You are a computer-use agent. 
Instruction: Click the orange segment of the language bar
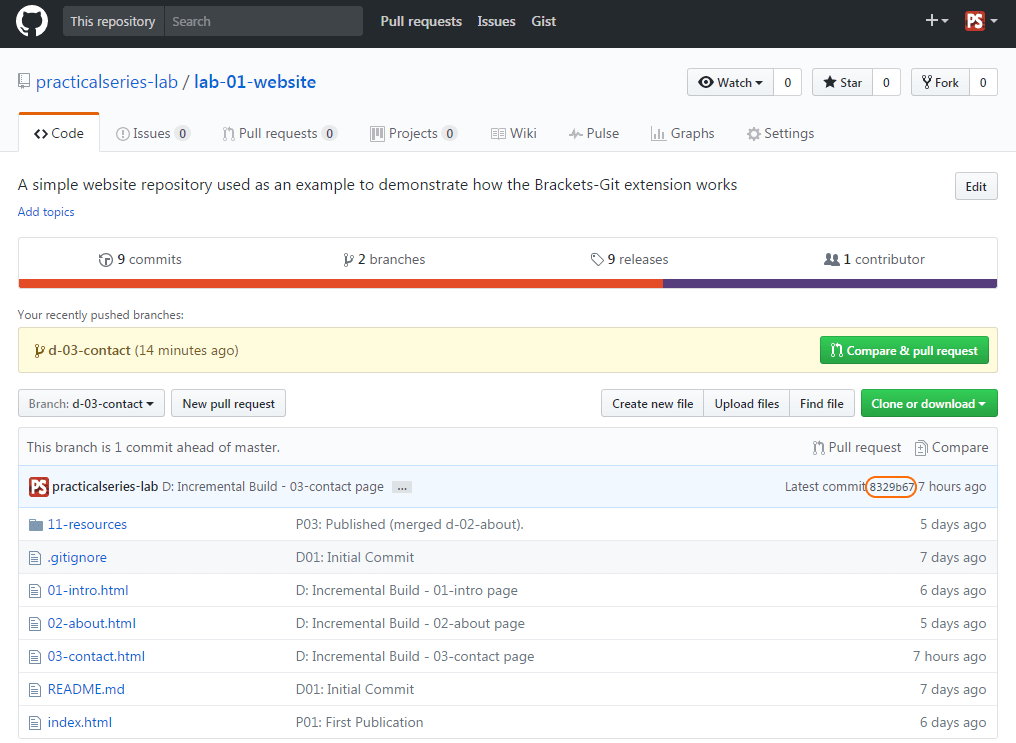coord(341,284)
